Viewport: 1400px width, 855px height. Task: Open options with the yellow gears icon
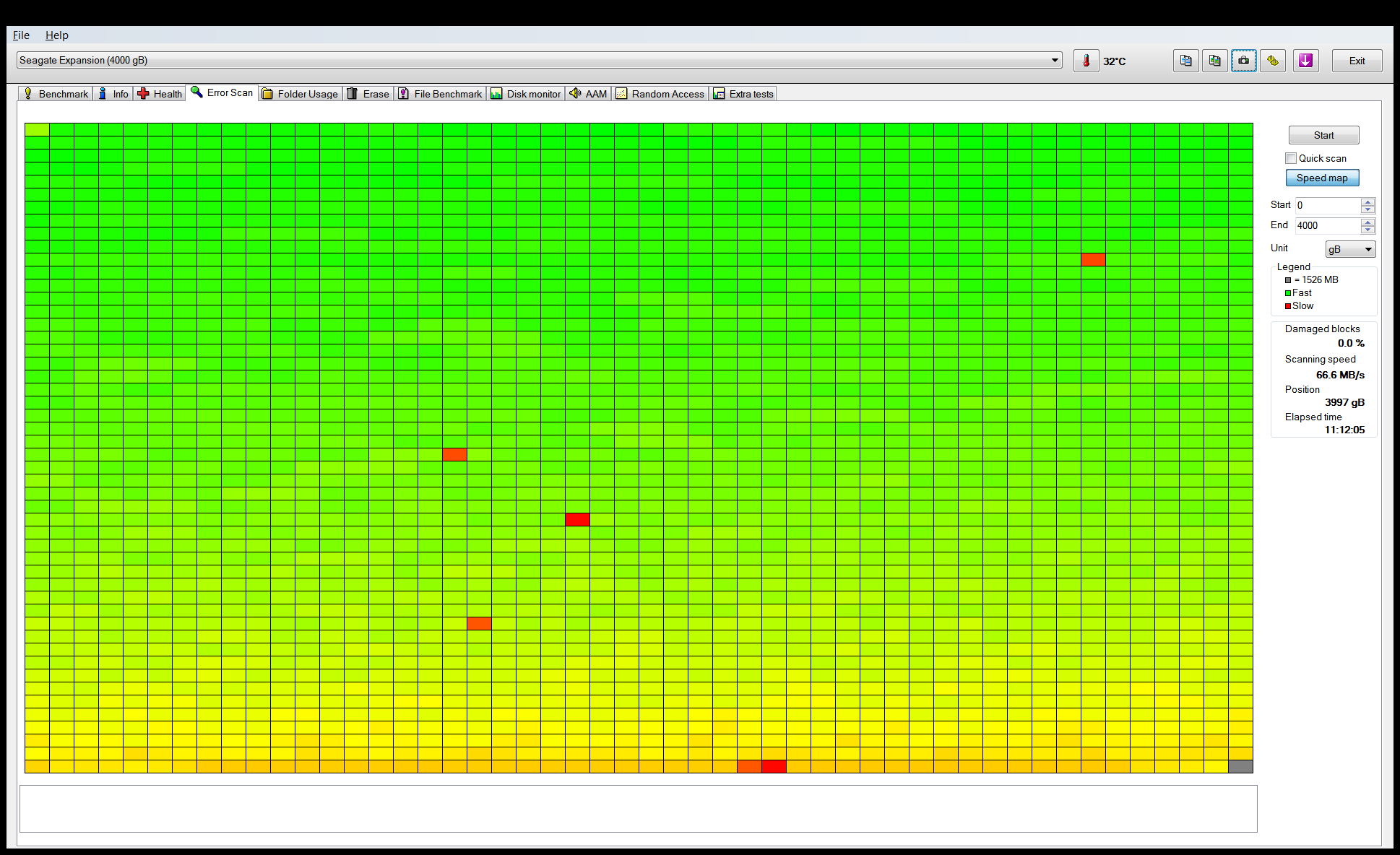(x=1273, y=61)
